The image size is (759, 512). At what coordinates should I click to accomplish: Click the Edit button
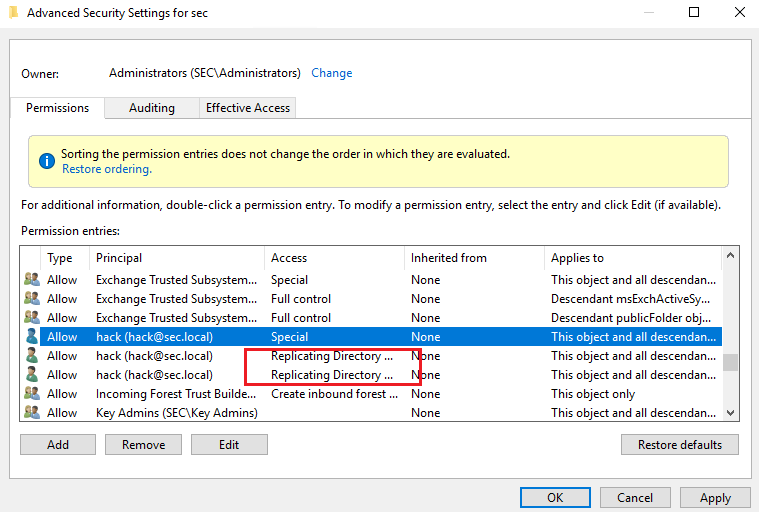(229, 444)
